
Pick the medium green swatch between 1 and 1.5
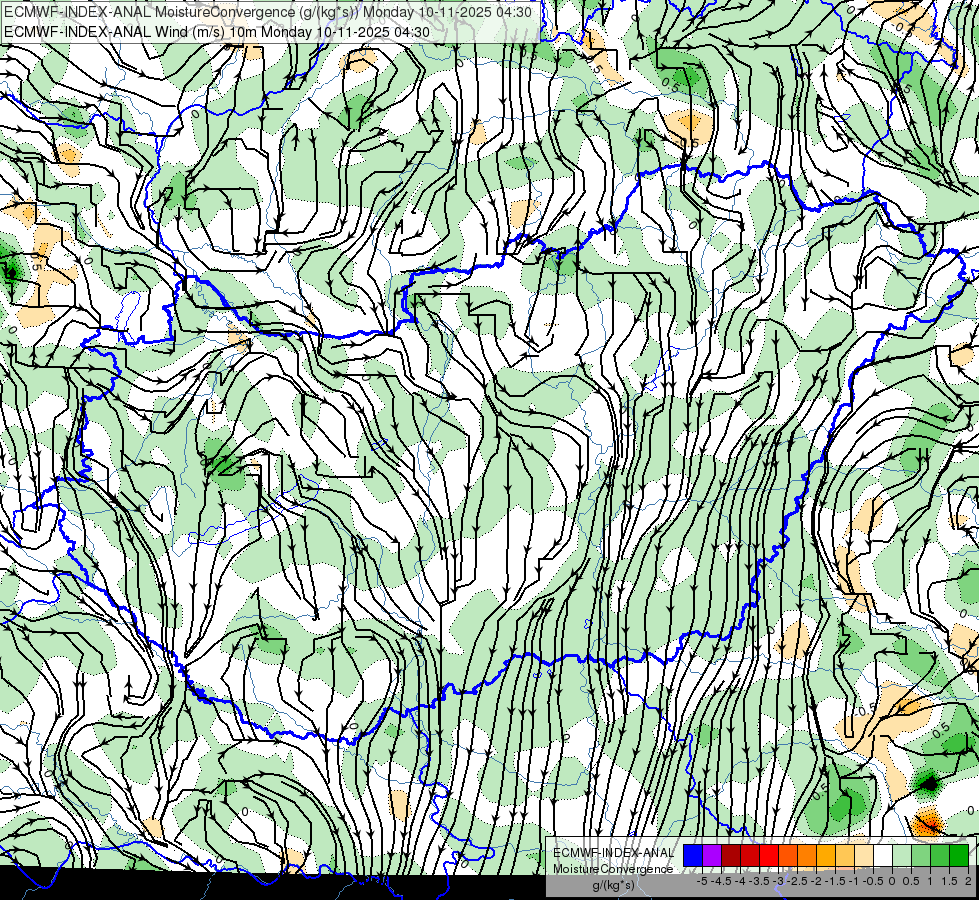point(940,855)
